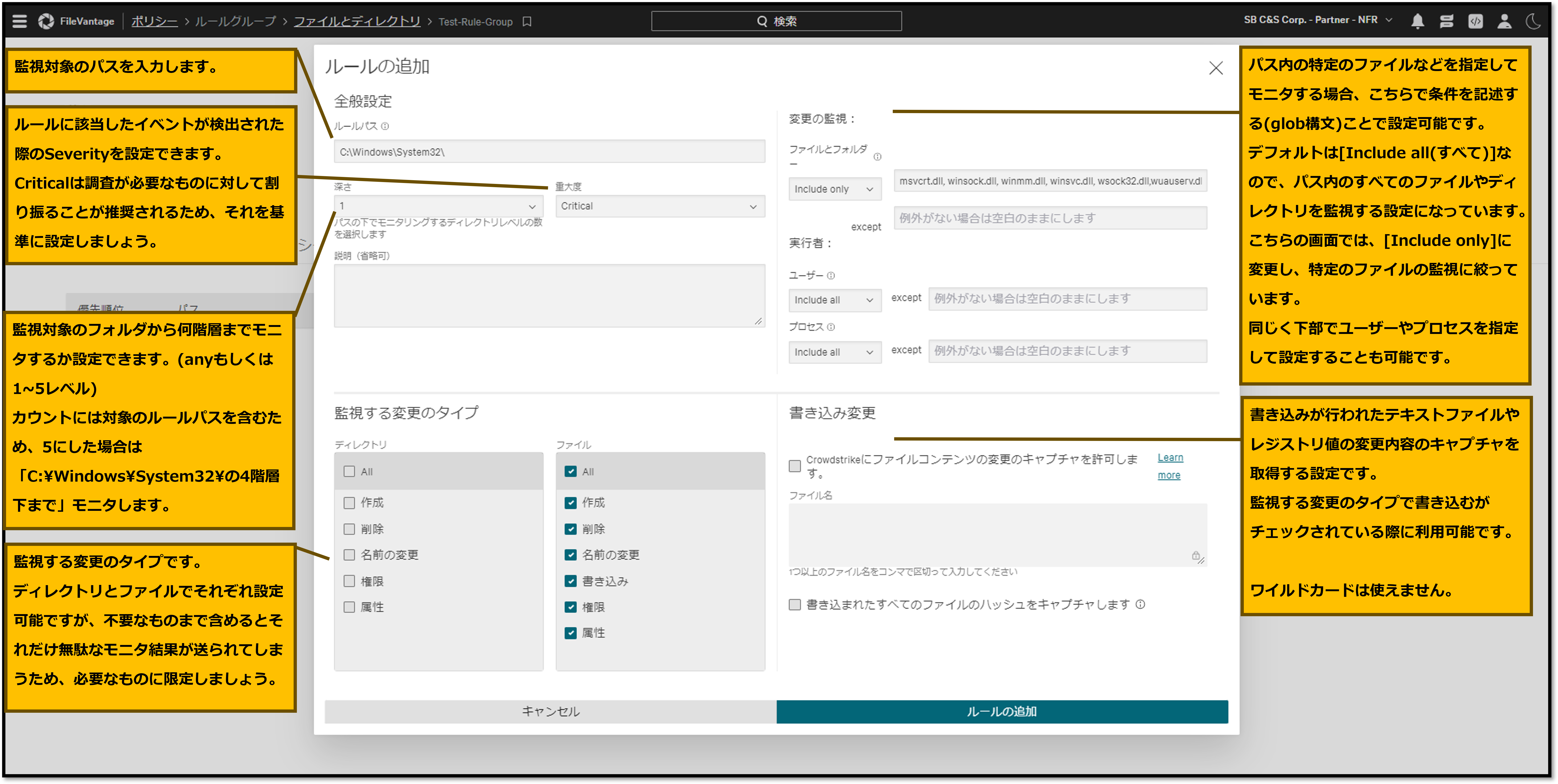Uncheck file 権限 checkbox
1558x784 pixels.
(x=570, y=607)
